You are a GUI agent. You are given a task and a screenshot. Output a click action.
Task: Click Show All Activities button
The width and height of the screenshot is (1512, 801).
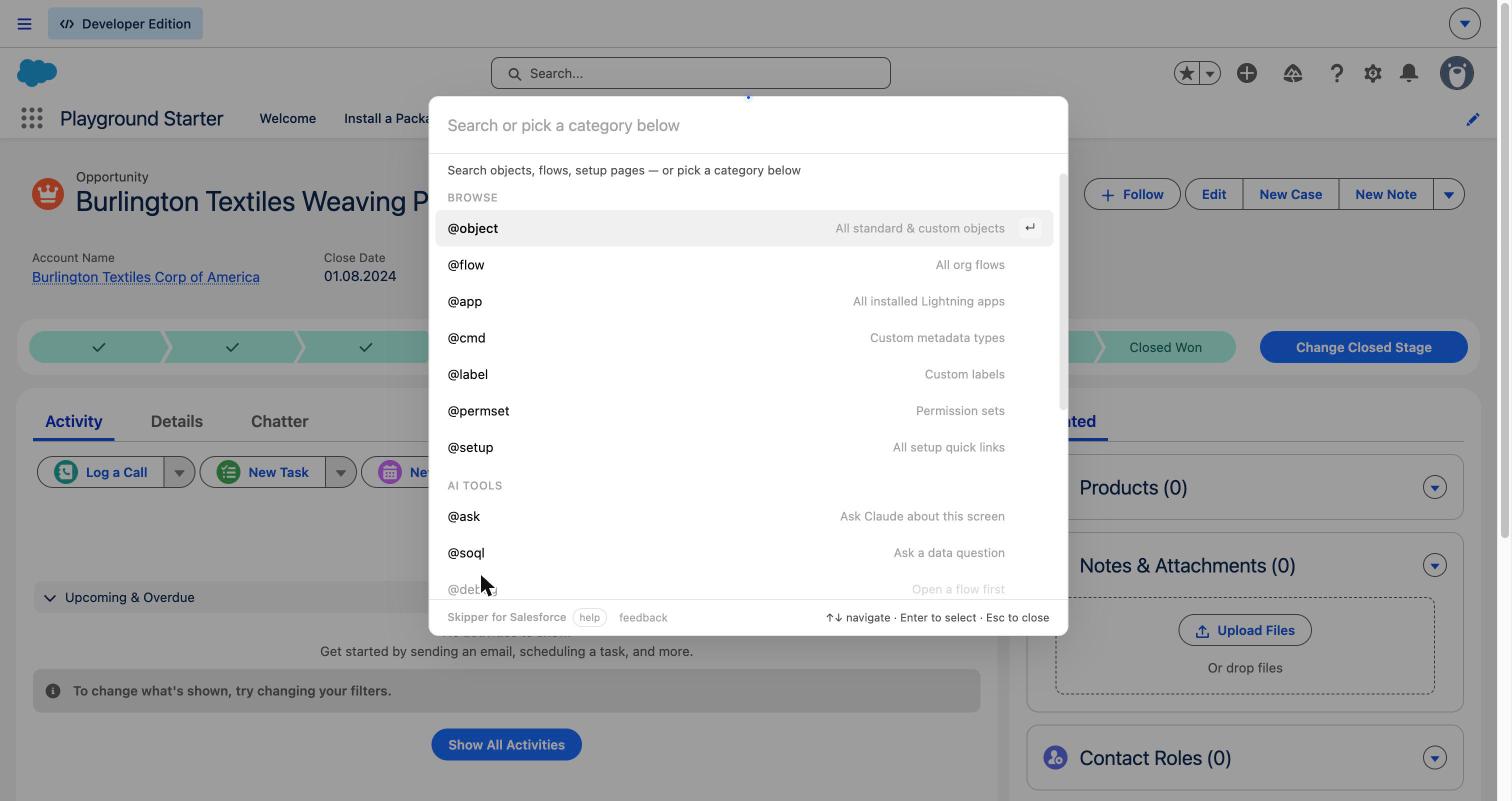tap(506, 745)
